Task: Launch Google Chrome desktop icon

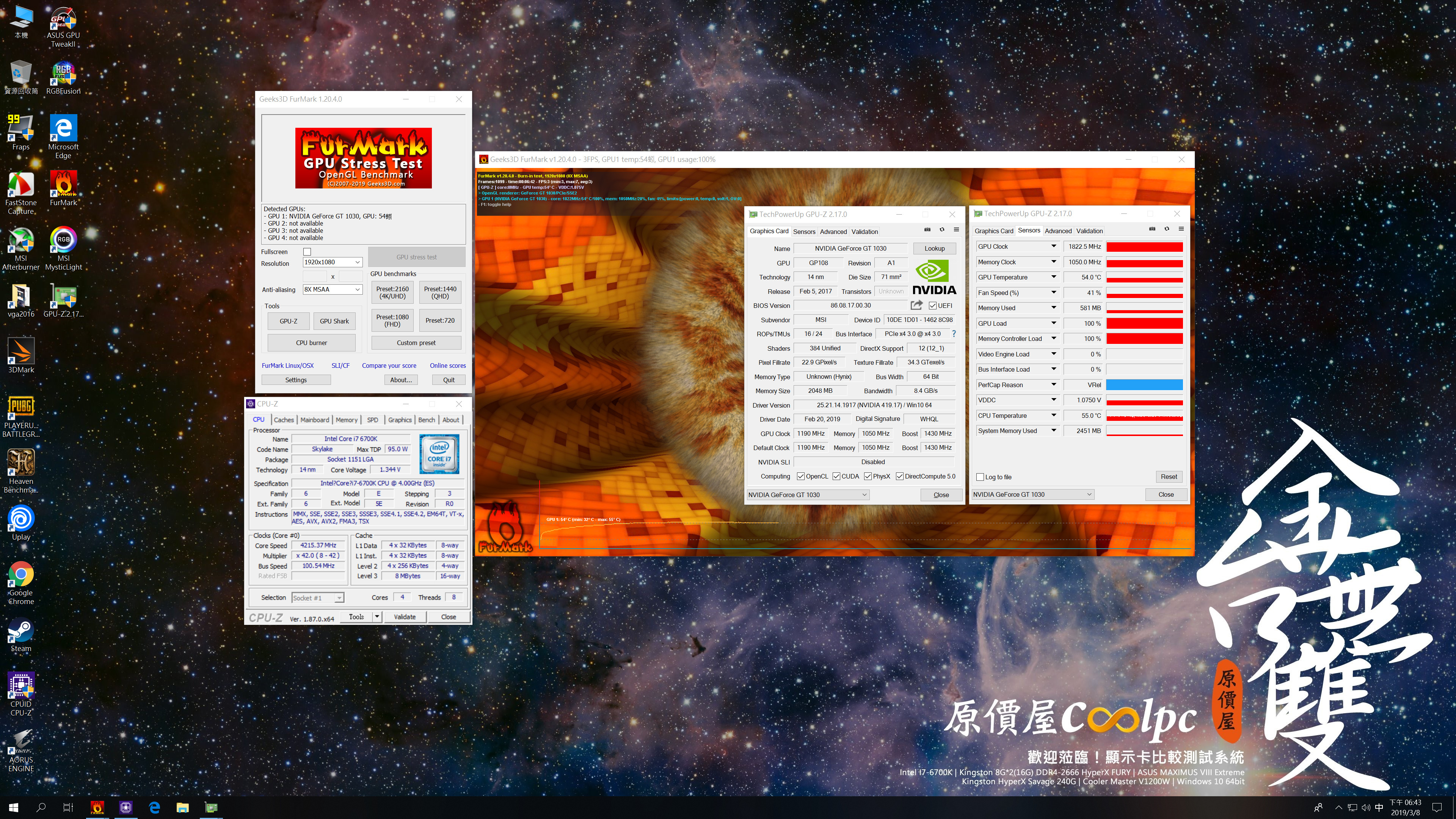Action: pyautogui.click(x=21, y=583)
